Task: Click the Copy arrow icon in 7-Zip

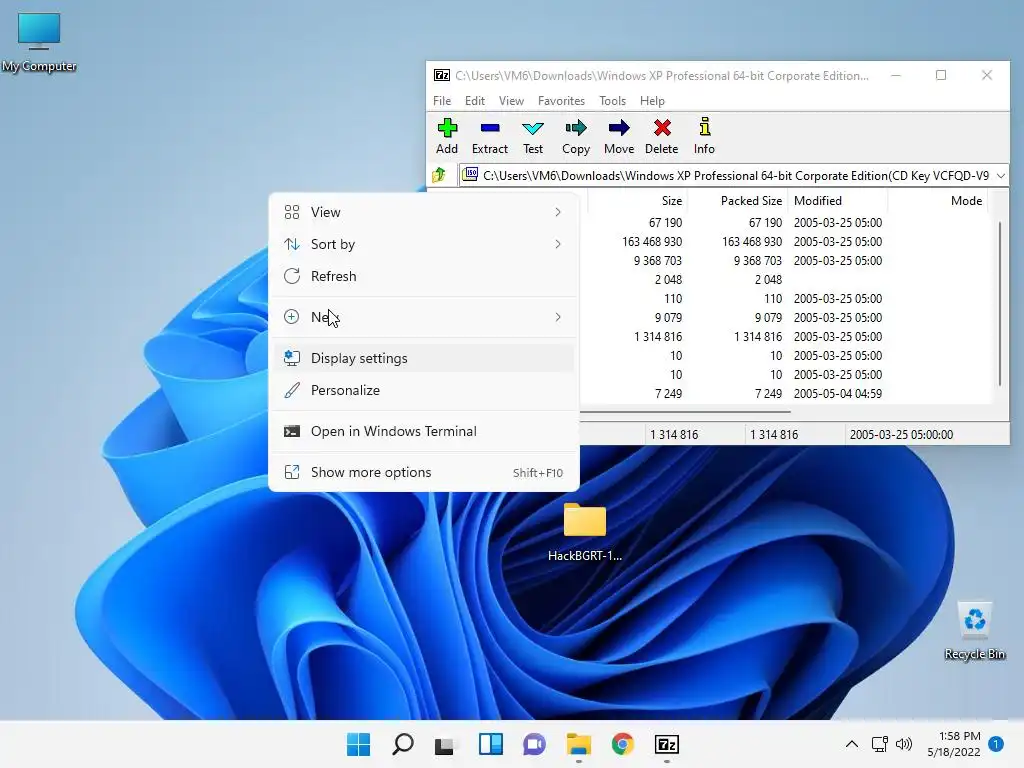Action: pos(576,136)
